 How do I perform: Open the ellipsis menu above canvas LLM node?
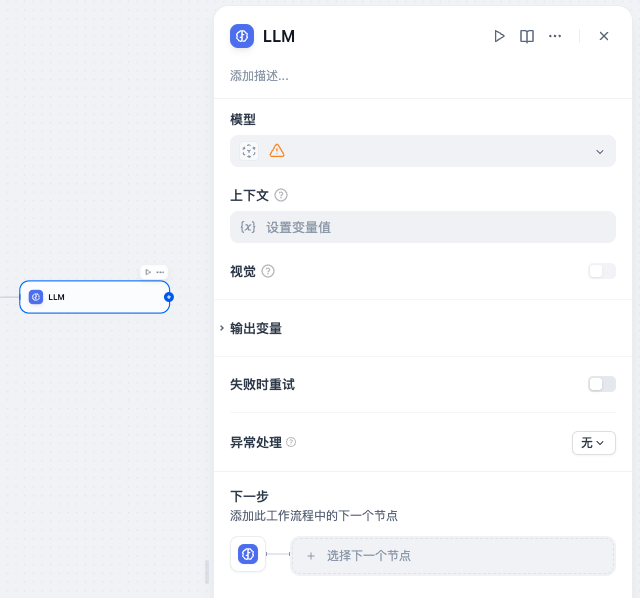(x=160, y=272)
